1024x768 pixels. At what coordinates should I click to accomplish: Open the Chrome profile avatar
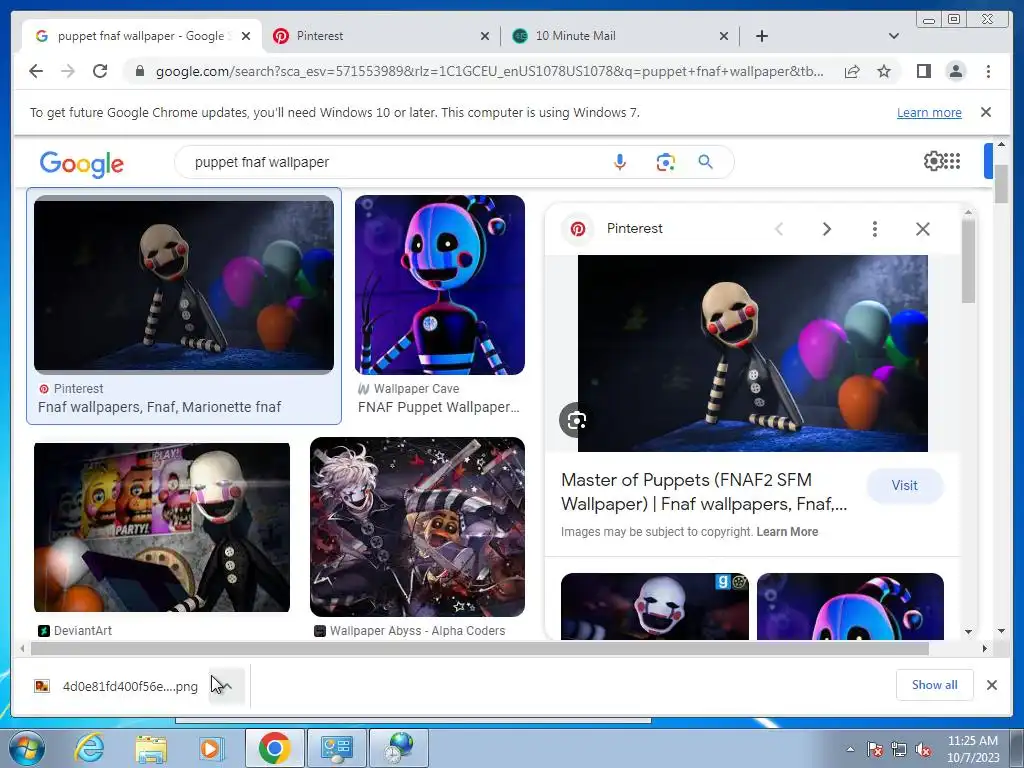[955, 71]
